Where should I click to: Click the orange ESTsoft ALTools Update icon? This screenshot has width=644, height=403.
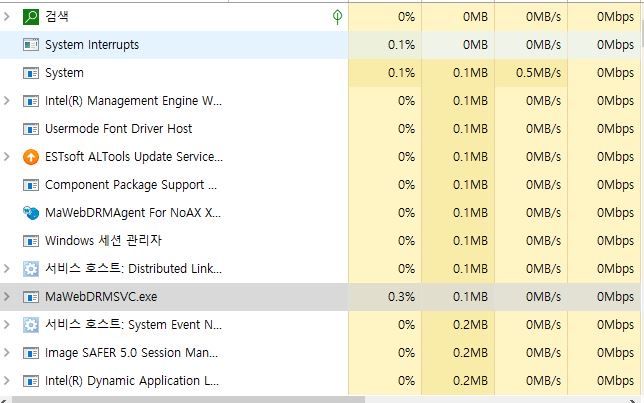click(30, 157)
